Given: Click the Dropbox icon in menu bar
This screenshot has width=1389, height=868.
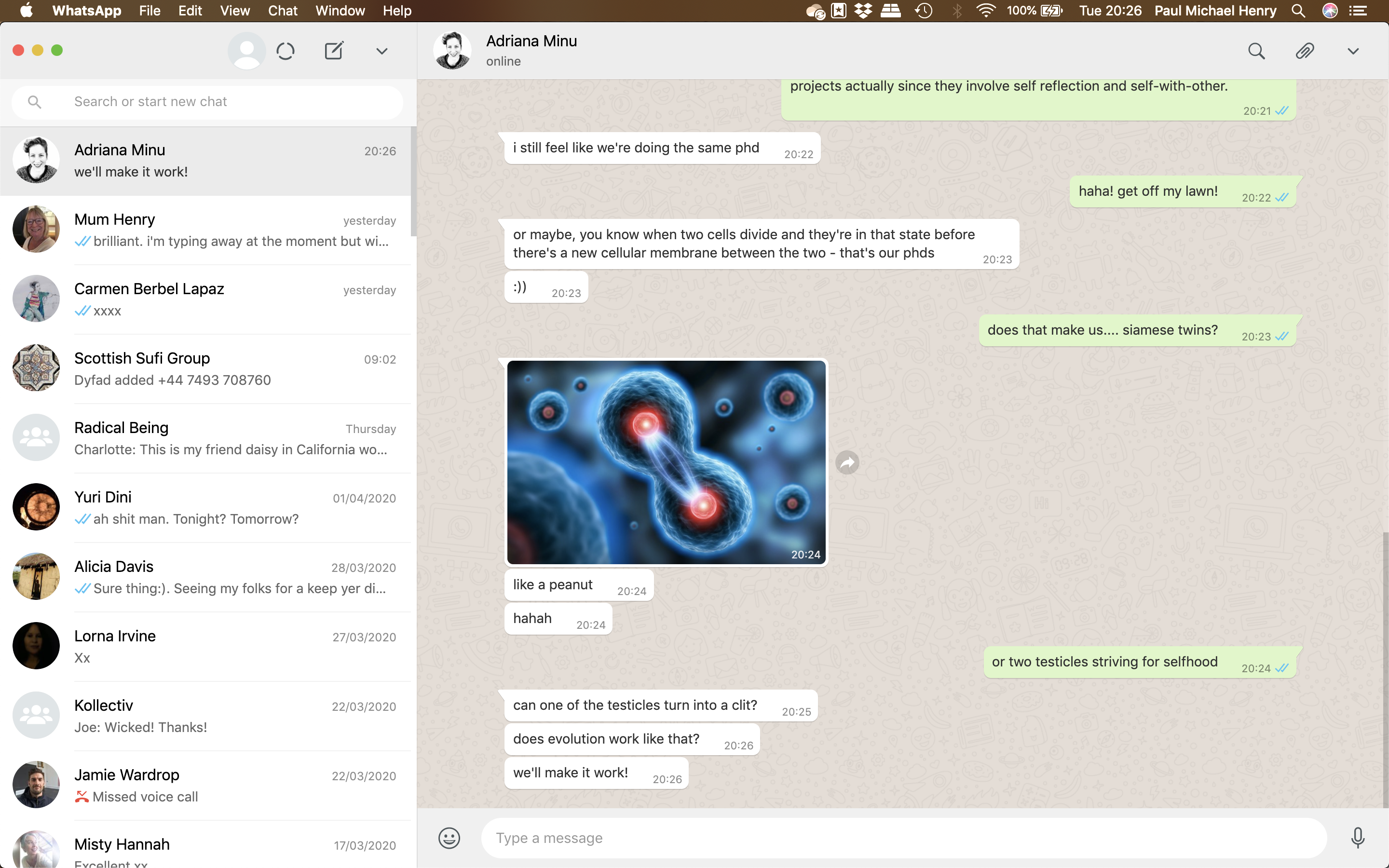Looking at the screenshot, I should click(863, 10).
